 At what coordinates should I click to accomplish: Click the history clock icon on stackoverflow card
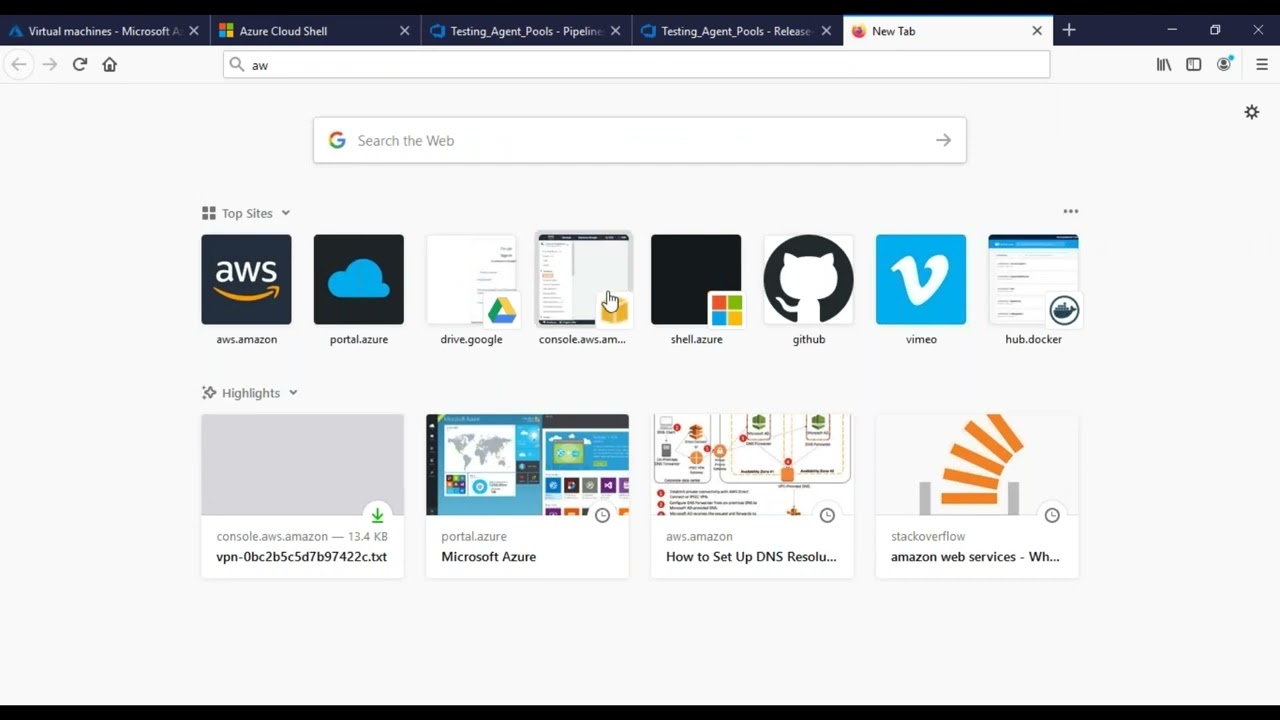click(1052, 515)
